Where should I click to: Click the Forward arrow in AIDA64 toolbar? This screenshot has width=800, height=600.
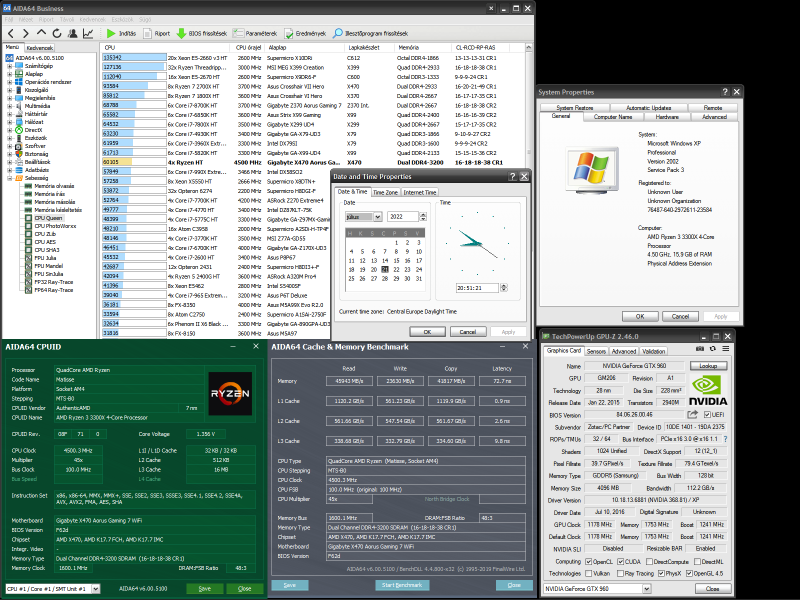tap(26, 34)
